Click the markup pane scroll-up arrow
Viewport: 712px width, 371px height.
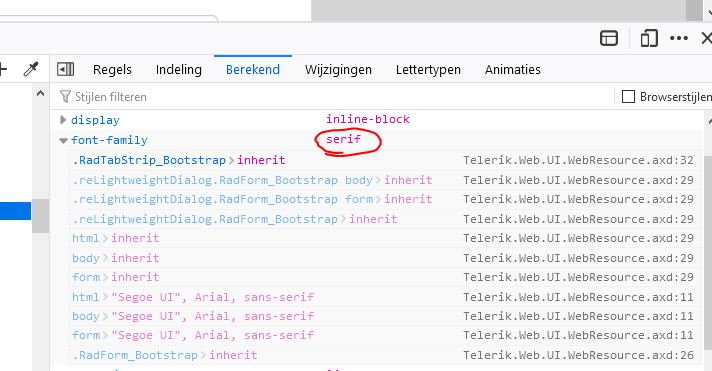[40, 94]
